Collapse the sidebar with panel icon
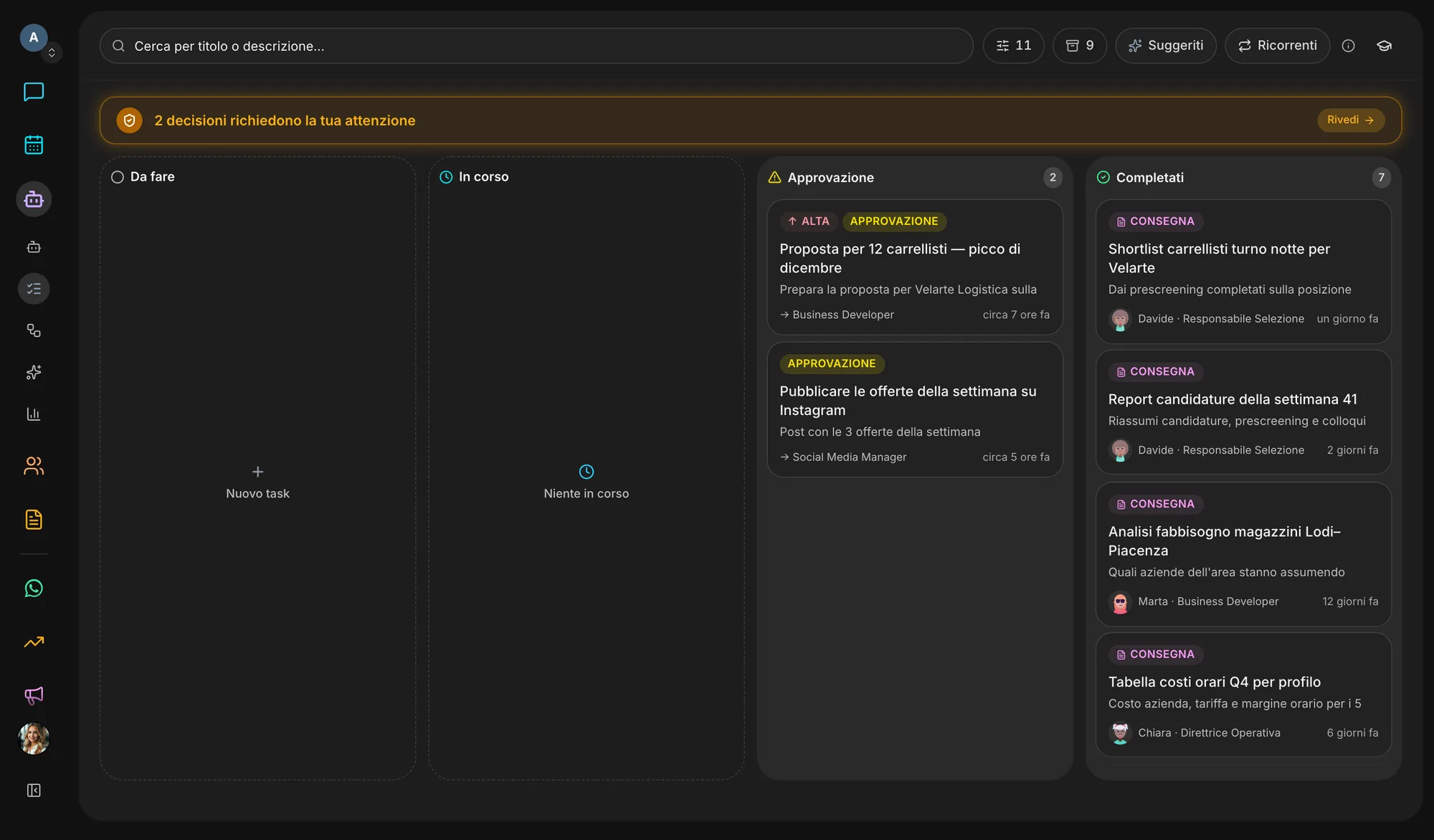1434x840 pixels. [34, 790]
